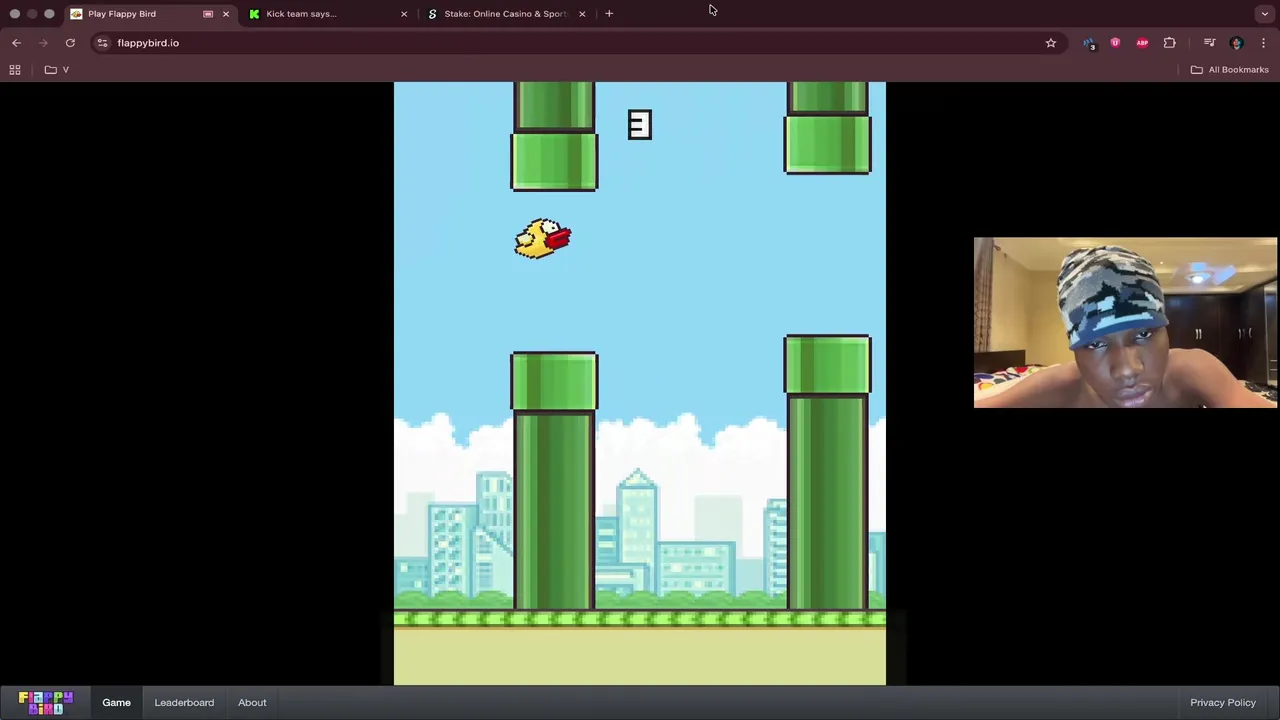Click the Flappy Bird logo in footer
The image size is (1280, 720).
pos(46,702)
